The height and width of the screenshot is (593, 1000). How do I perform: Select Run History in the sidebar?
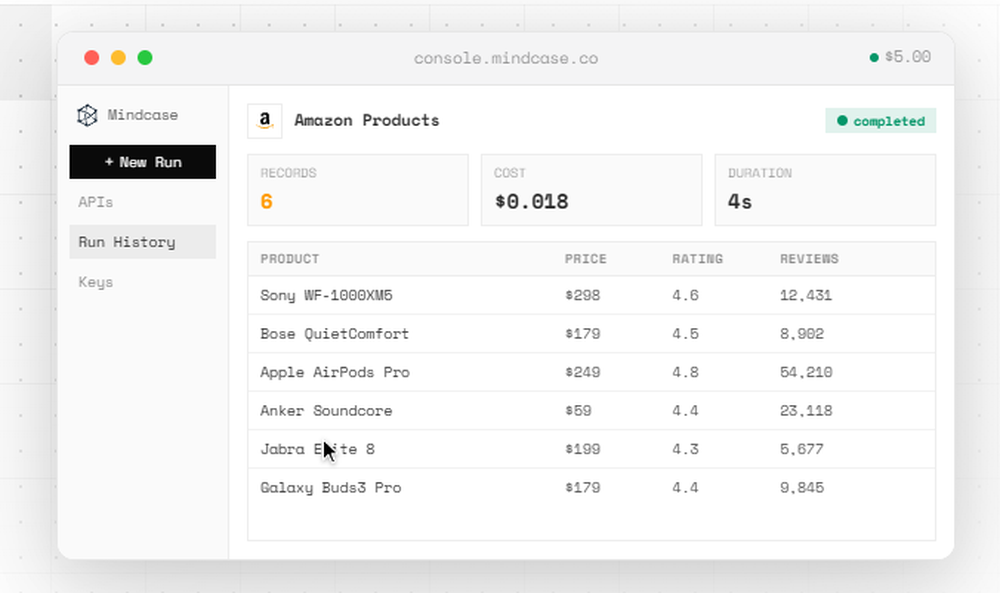pos(143,242)
